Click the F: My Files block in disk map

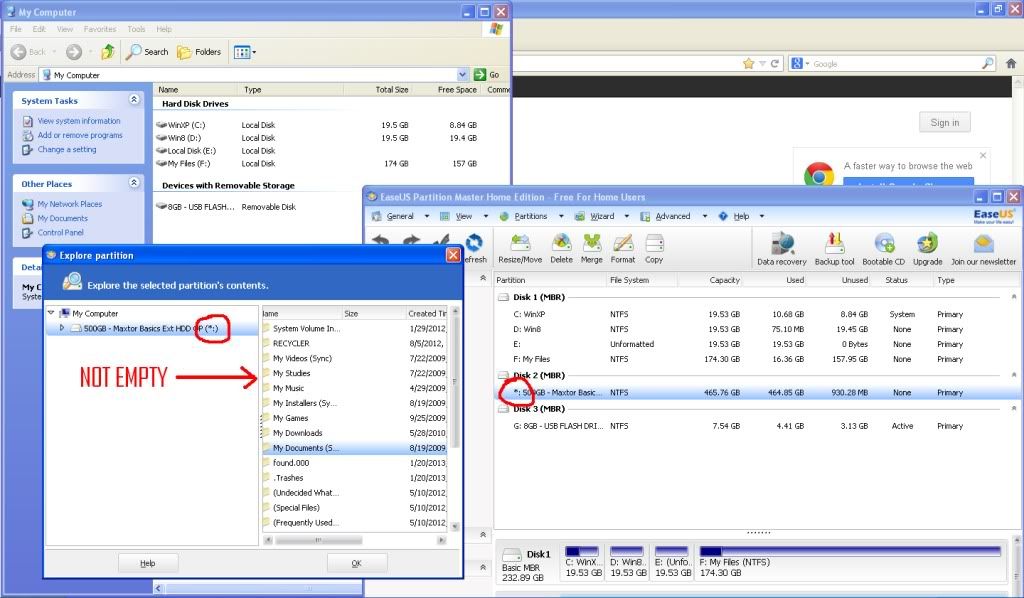coord(850,561)
